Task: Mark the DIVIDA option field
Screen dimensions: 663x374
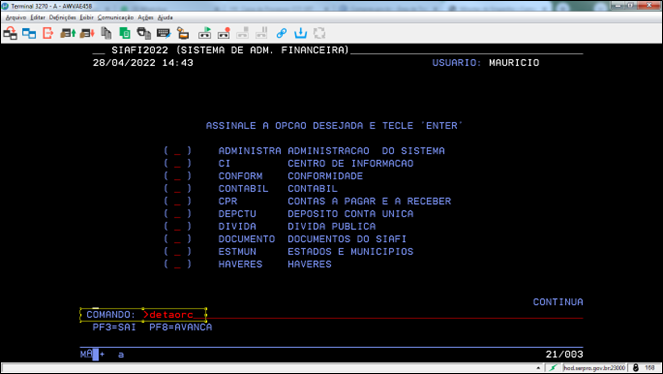Action: (178, 227)
